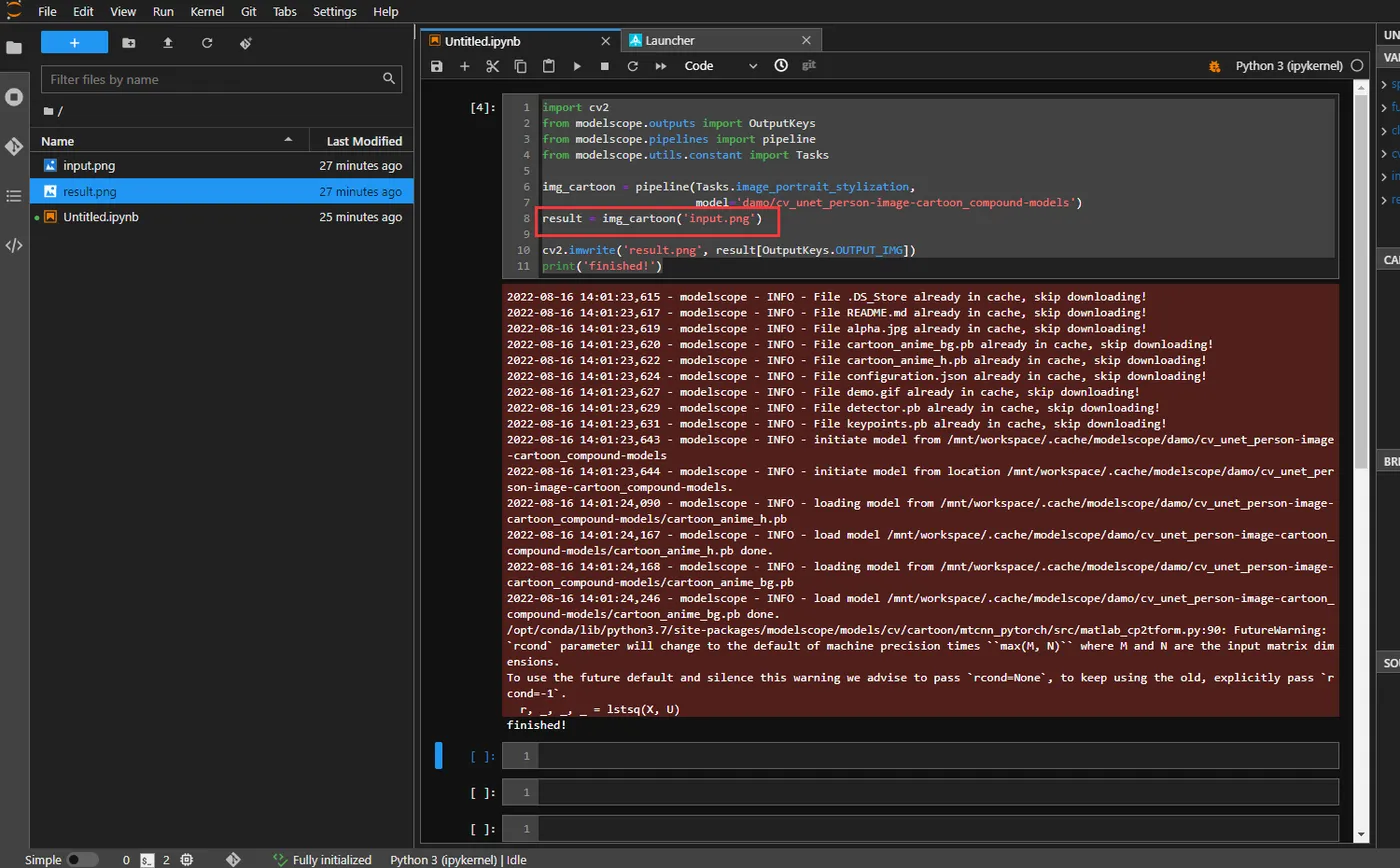The image size is (1400, 868).
Task: Open the Table of Contents sidebar
Action: click(14, 196)
